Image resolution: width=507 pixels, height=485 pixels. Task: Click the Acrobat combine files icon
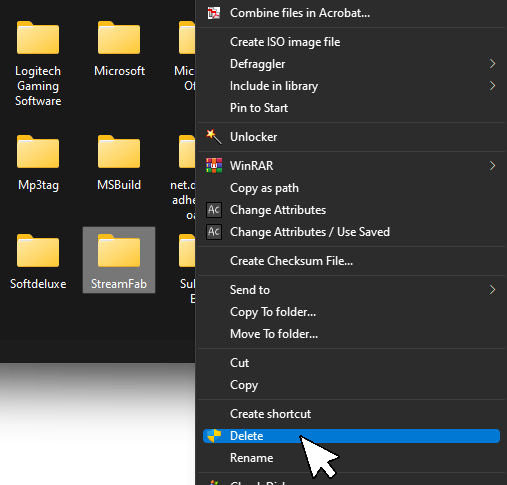[214, 13]
